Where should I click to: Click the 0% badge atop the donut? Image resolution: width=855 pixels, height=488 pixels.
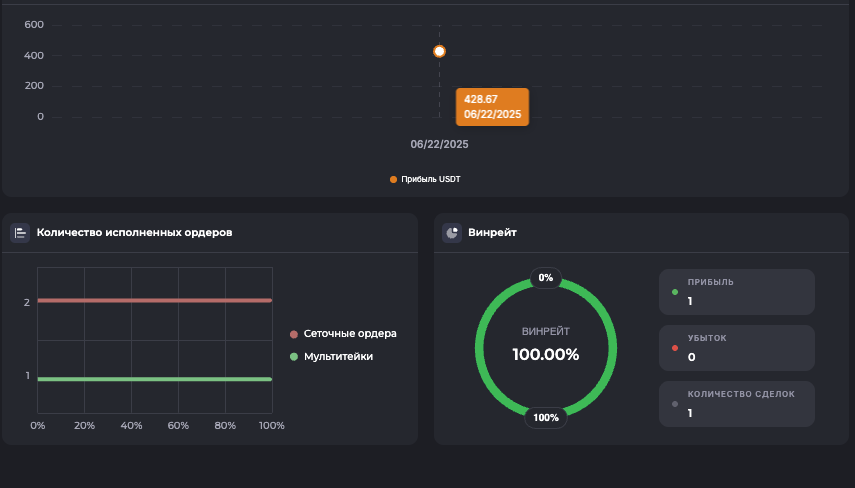click(x=545, y=278)
